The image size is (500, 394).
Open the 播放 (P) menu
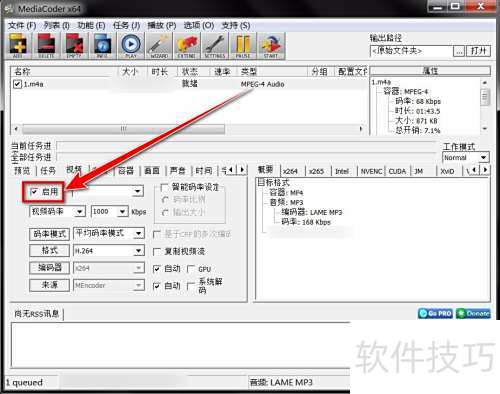click(x=161, y=25)
